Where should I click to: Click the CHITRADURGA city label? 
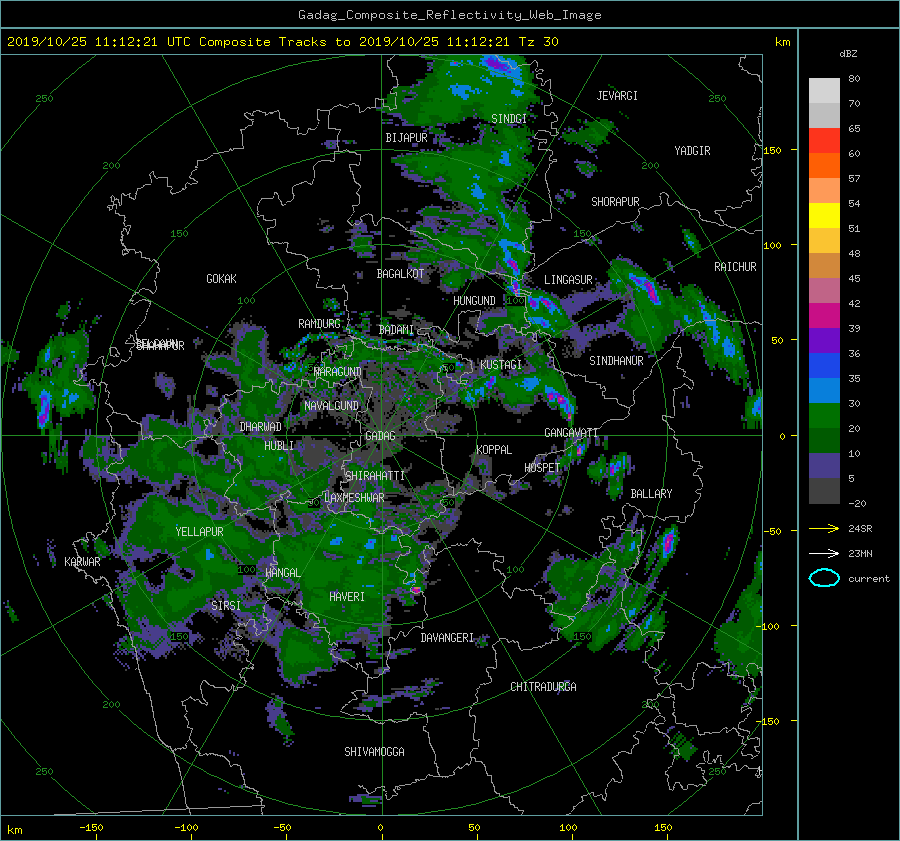coord(543,687)
